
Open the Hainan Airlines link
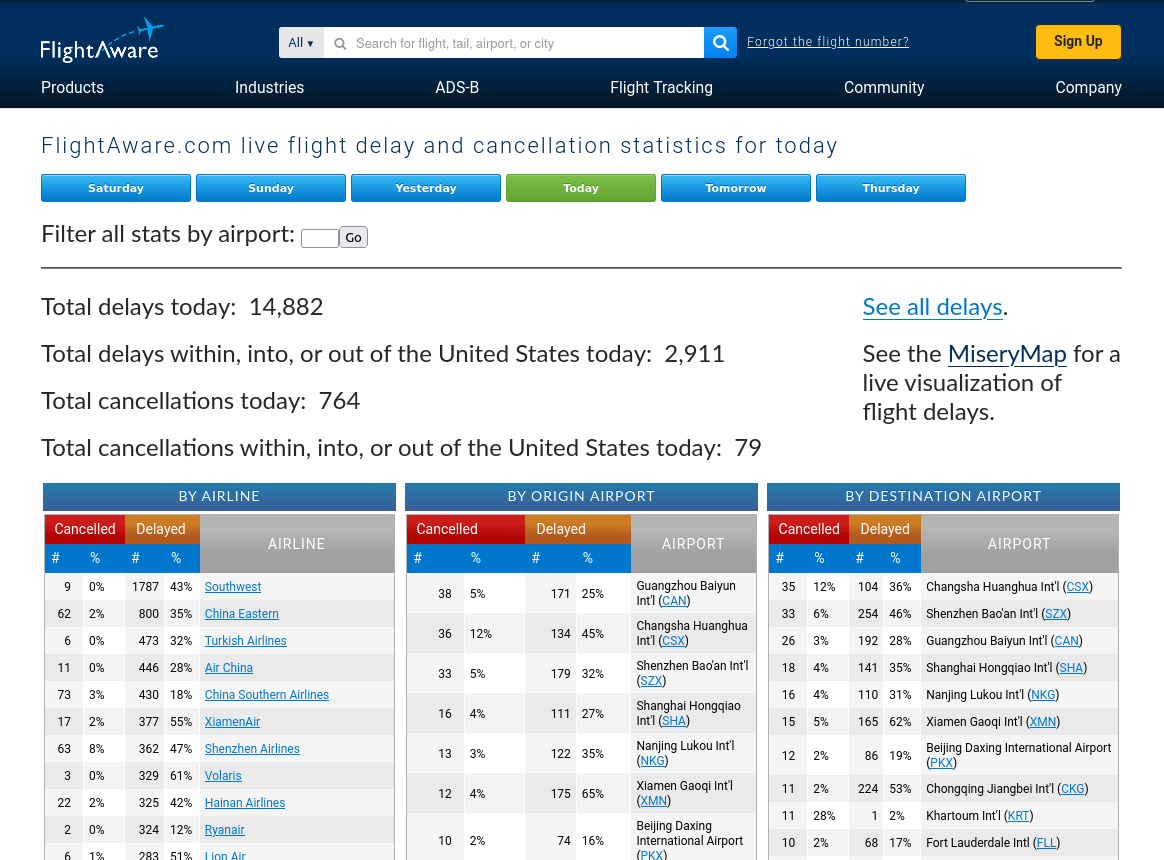pyautogui.click(x=245, y=803)
